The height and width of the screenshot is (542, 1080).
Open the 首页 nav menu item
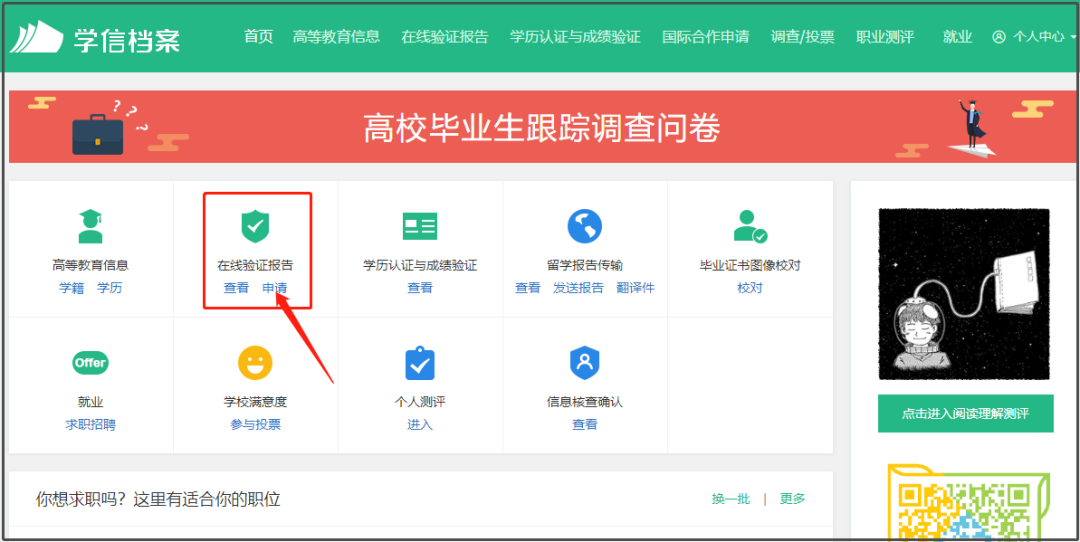pyautogui.click(x=258, y=37)
